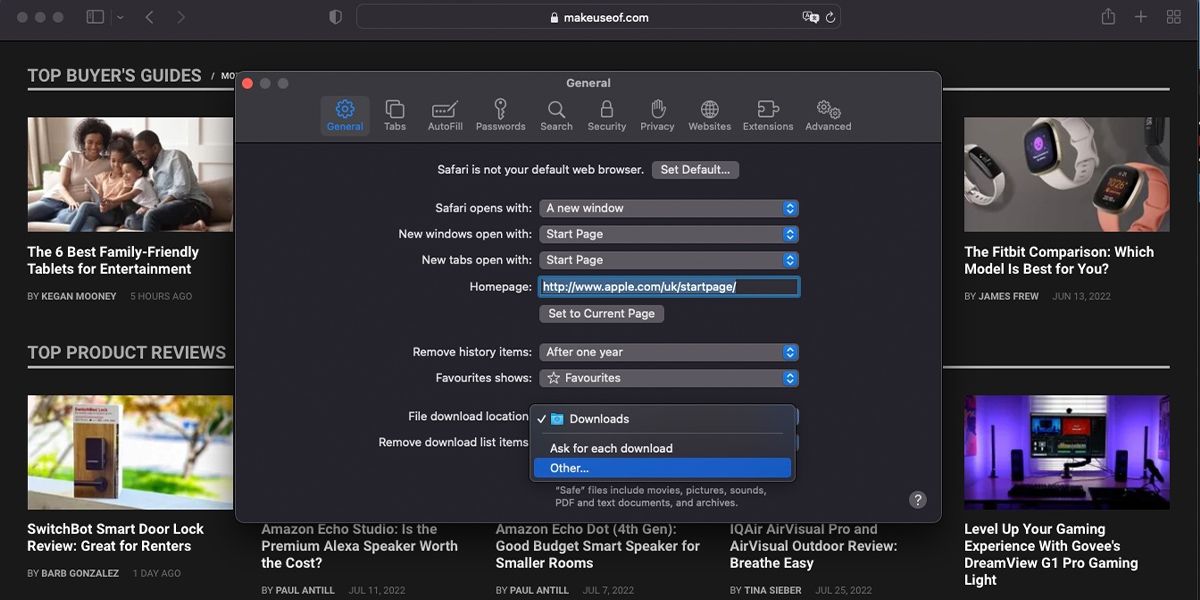This screenshot has width=1200, height=600.
Task: Open 'Amazon Echo Studio' review article
Action: point(359,546)
